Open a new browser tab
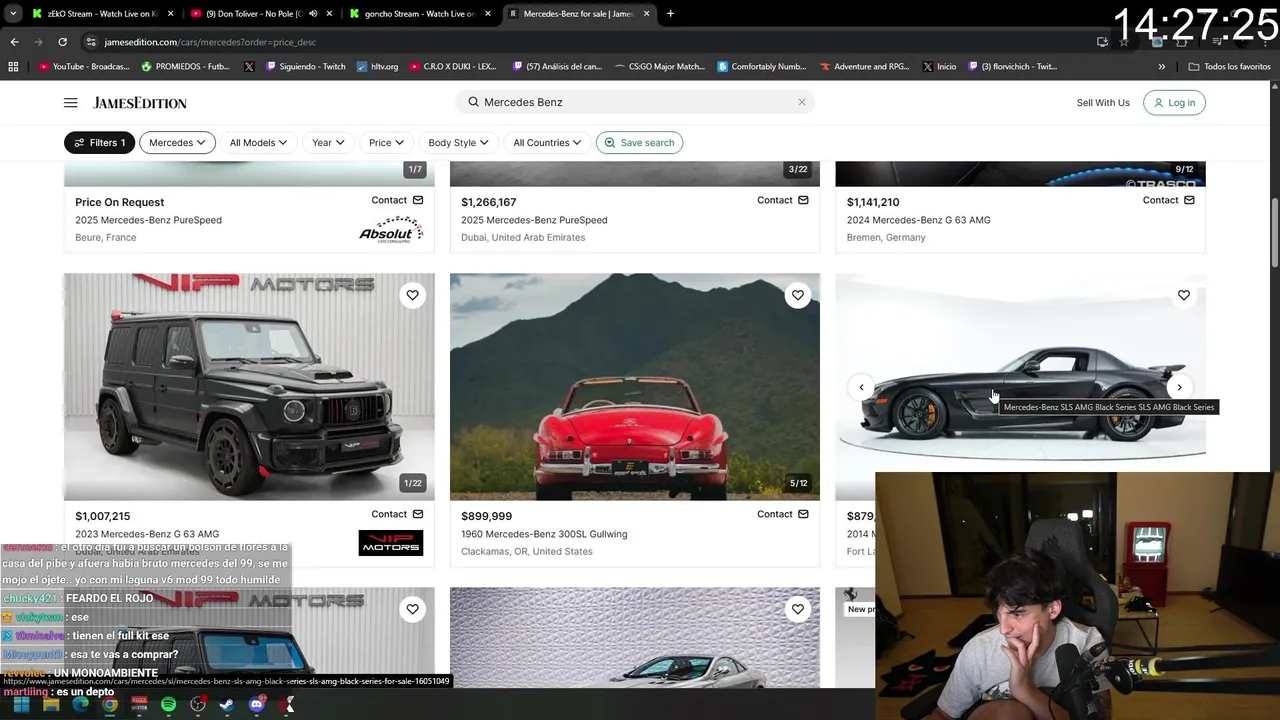 [670, 14]
